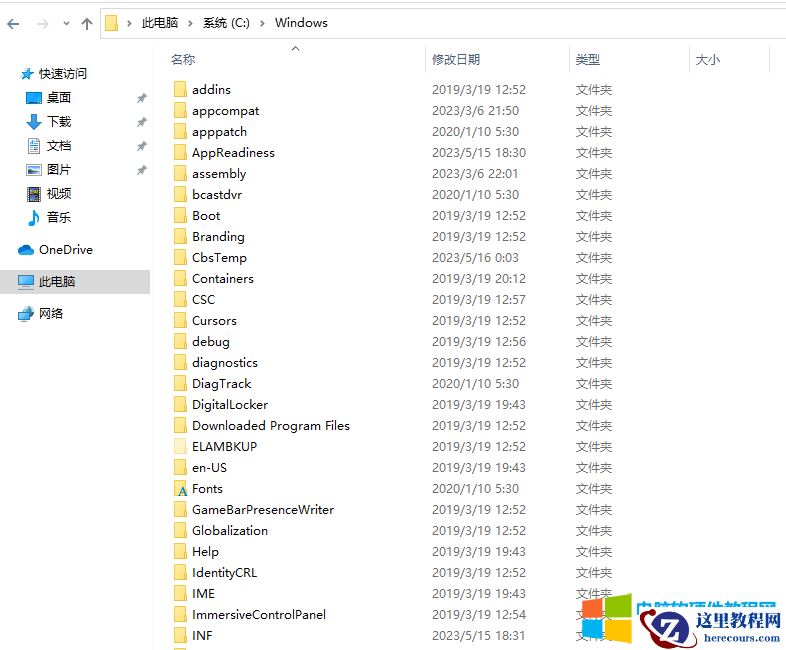Click the pin icon next to 图片
Image resolution: width=786 pixels, height=650 pixels.
coord(142,170)
